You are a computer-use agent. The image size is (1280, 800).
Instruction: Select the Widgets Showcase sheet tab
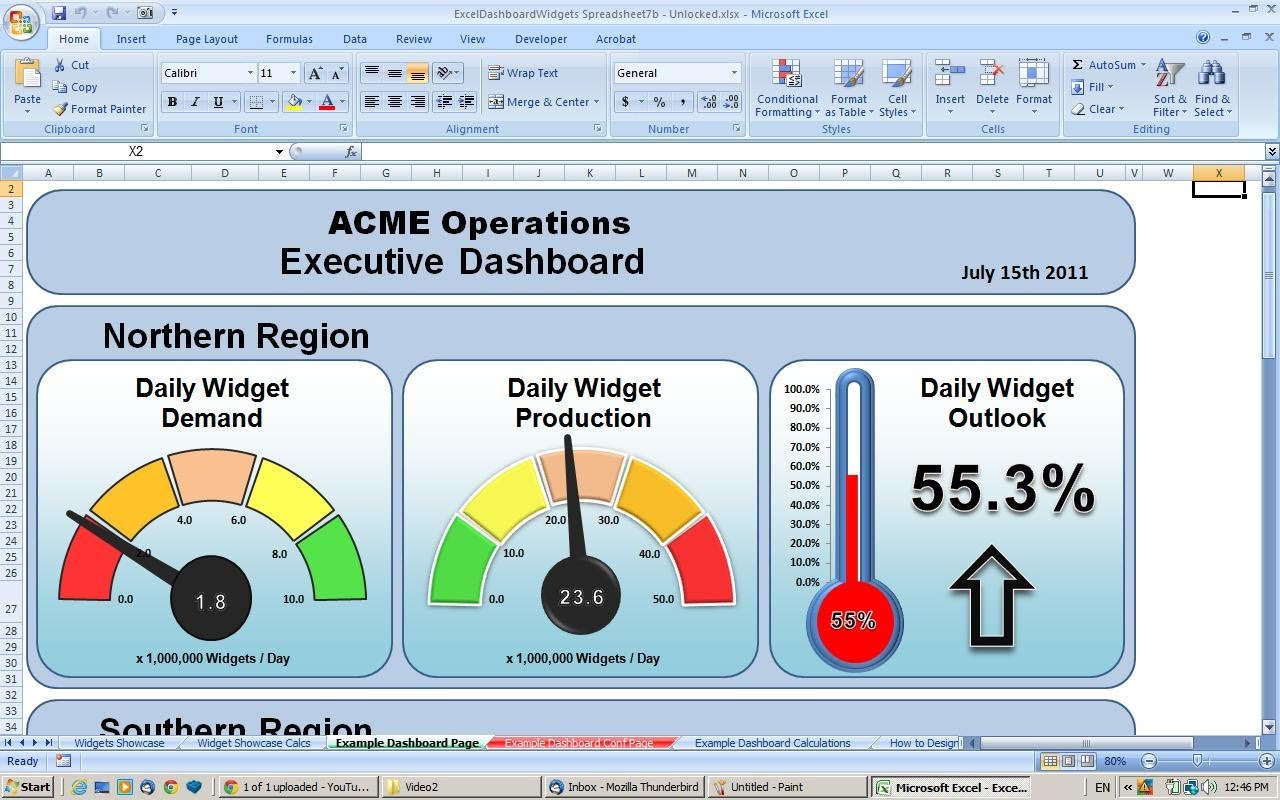coord(119,743)
